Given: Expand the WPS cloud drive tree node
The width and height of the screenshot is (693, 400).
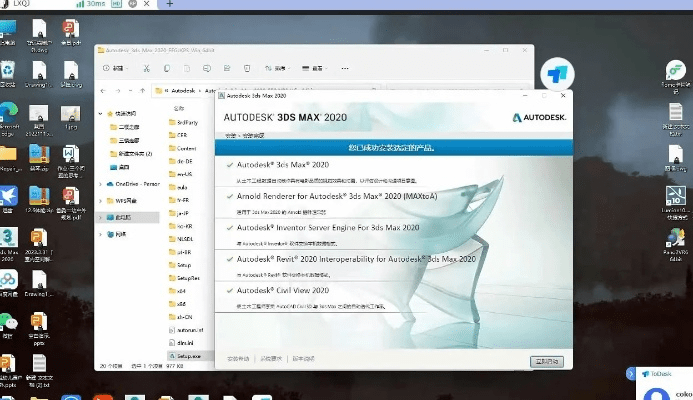Looking at the screenshot, I should tap(101, 201).
